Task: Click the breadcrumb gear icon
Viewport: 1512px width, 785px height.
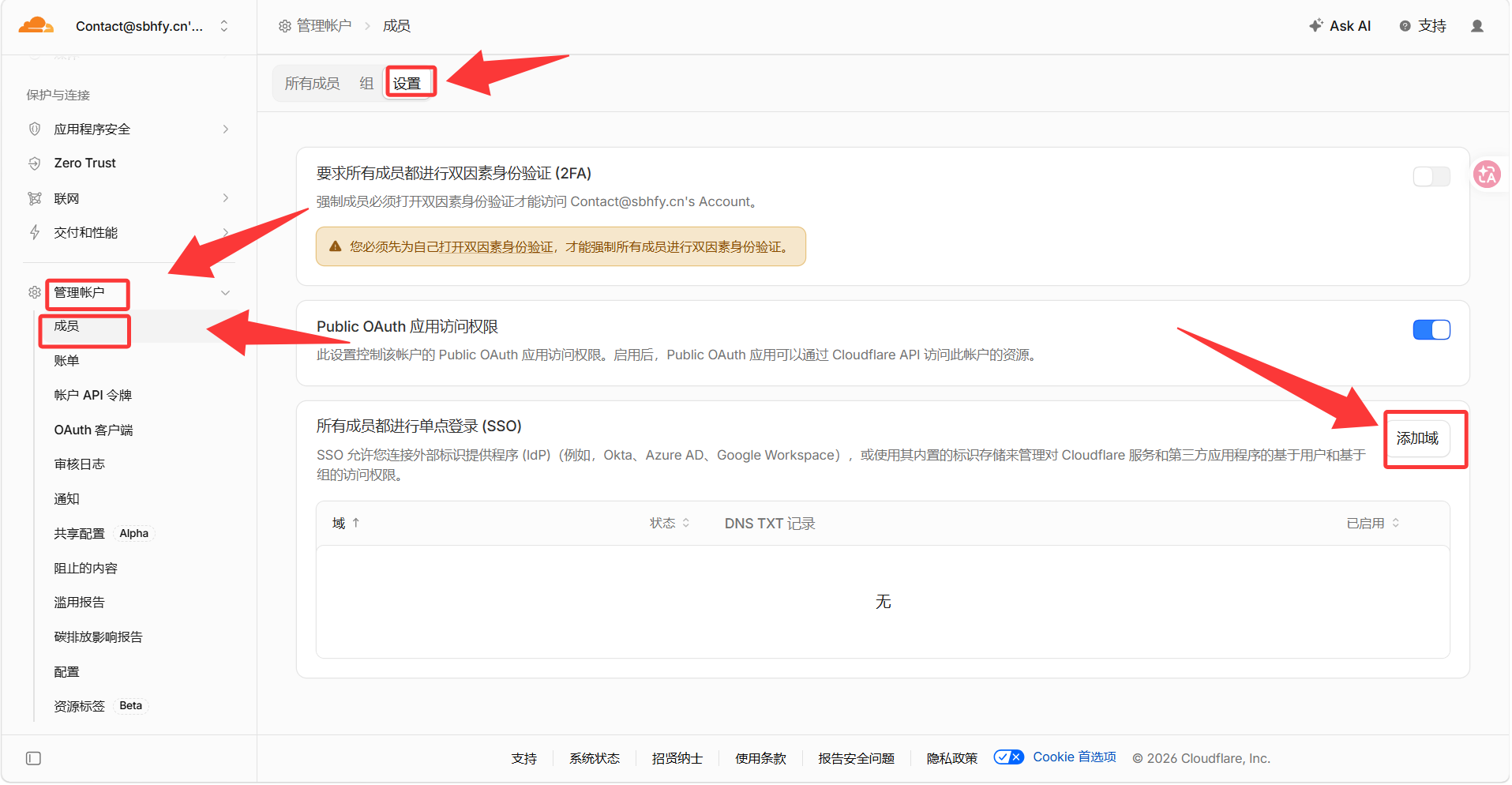Action: click(285, 26)
